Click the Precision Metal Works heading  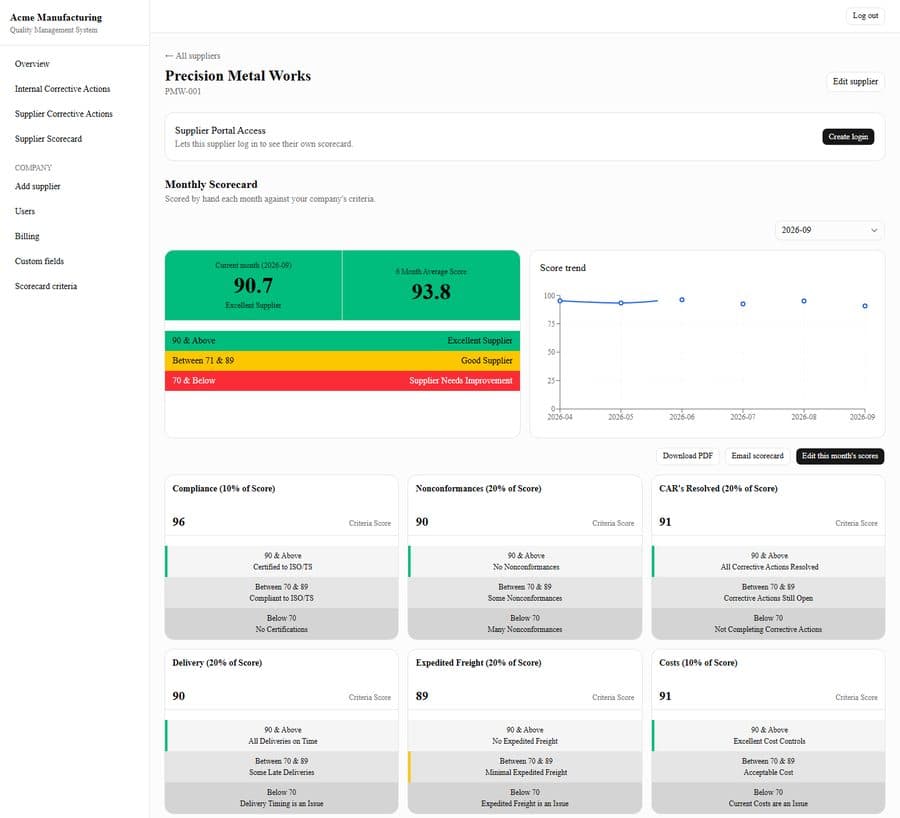(238, 76)
